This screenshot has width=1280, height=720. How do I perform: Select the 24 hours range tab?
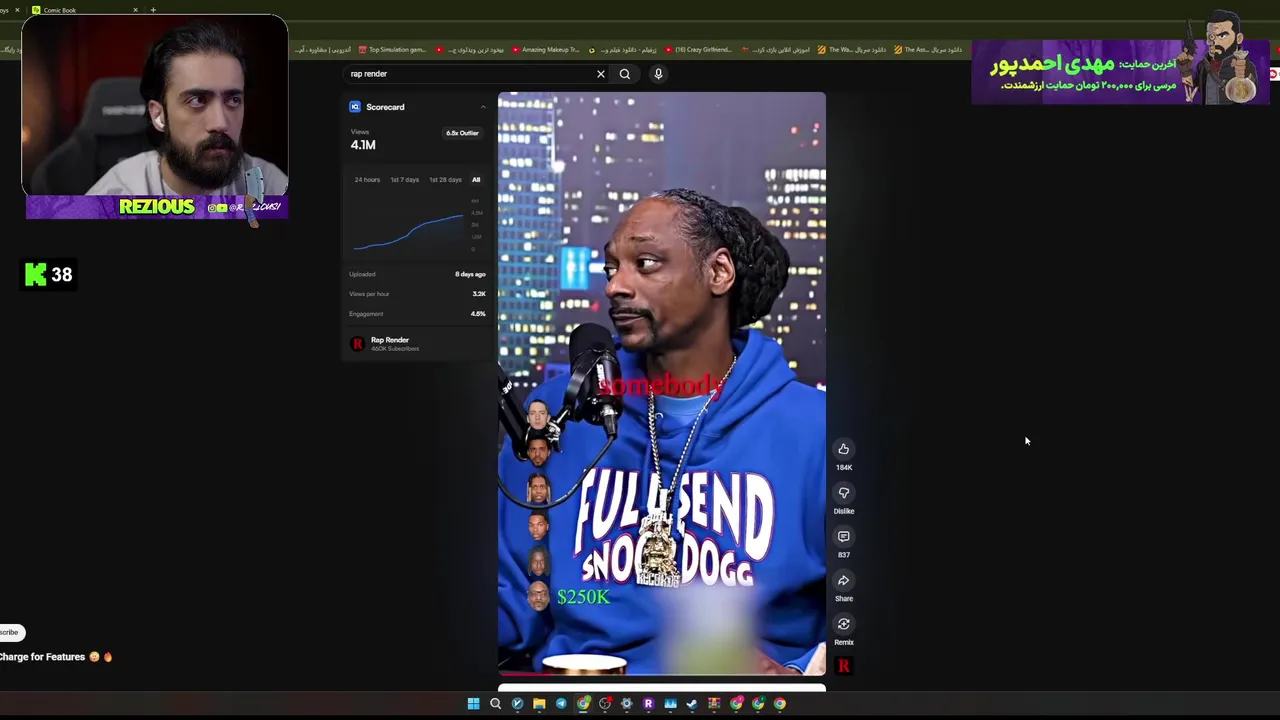(x=367, y=180)
